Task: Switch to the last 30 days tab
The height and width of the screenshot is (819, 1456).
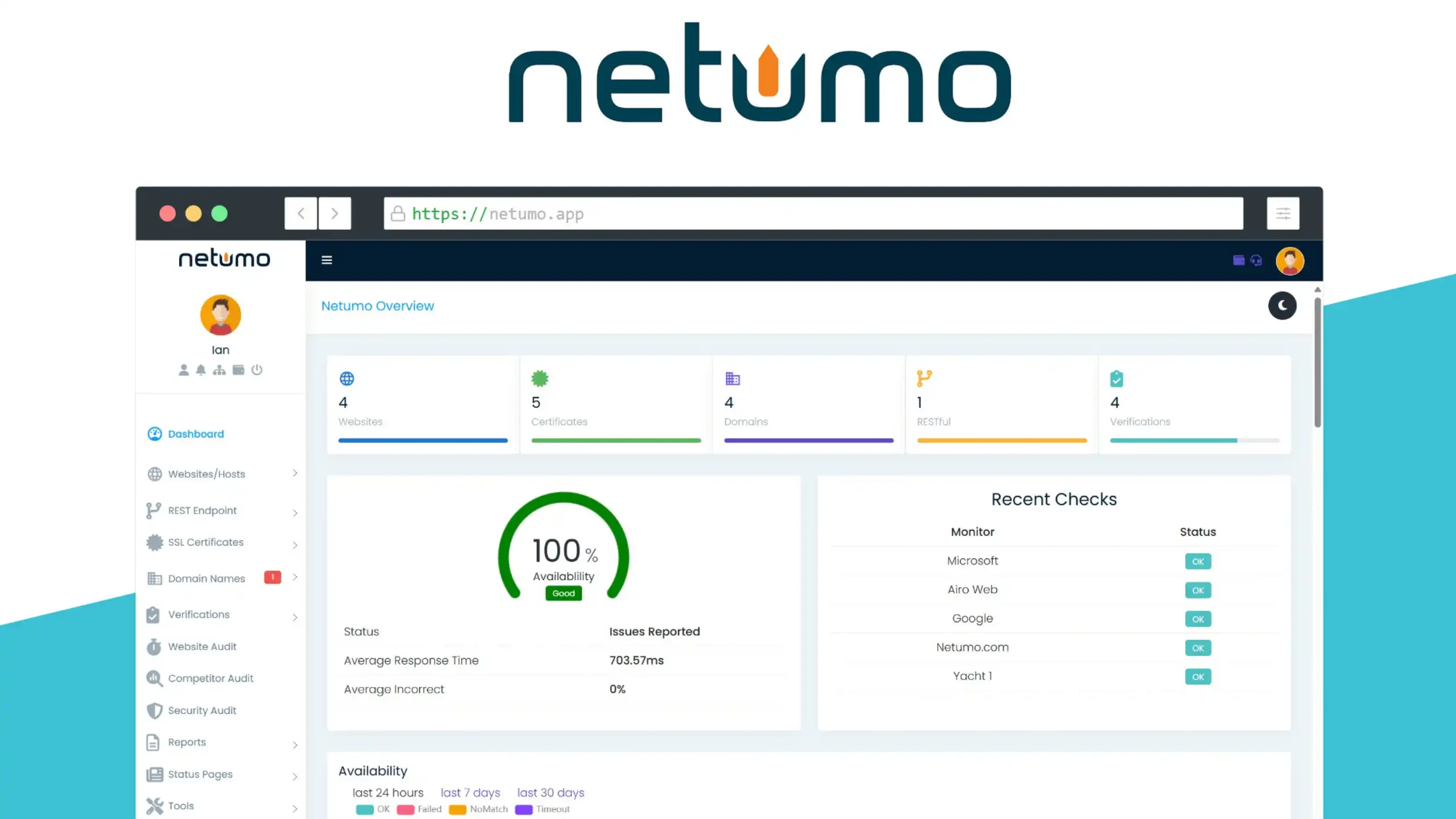Action: pos(551,793)
